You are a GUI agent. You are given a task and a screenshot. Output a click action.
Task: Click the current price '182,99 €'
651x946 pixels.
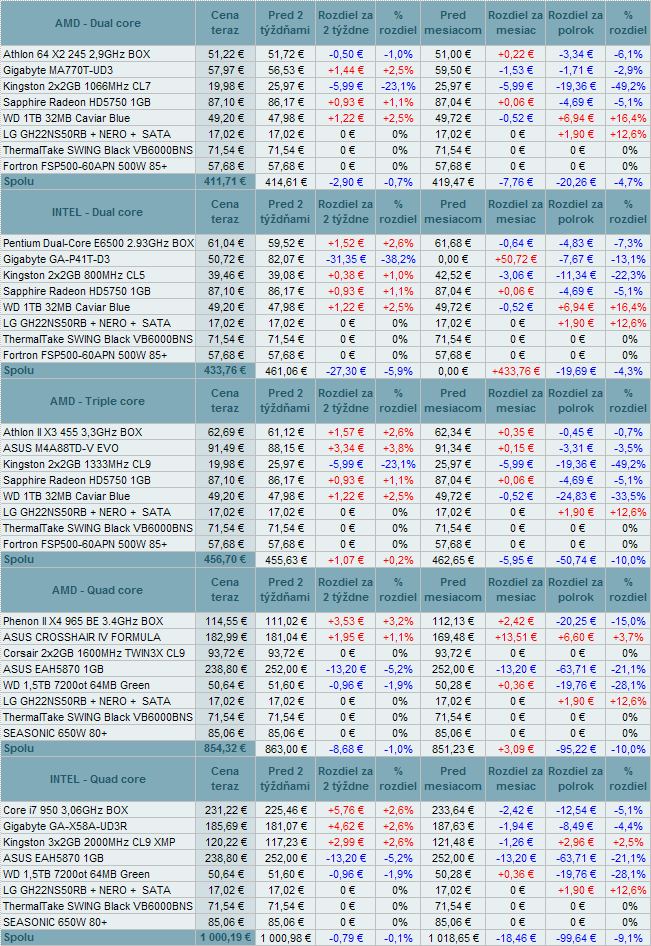[226, 637]
